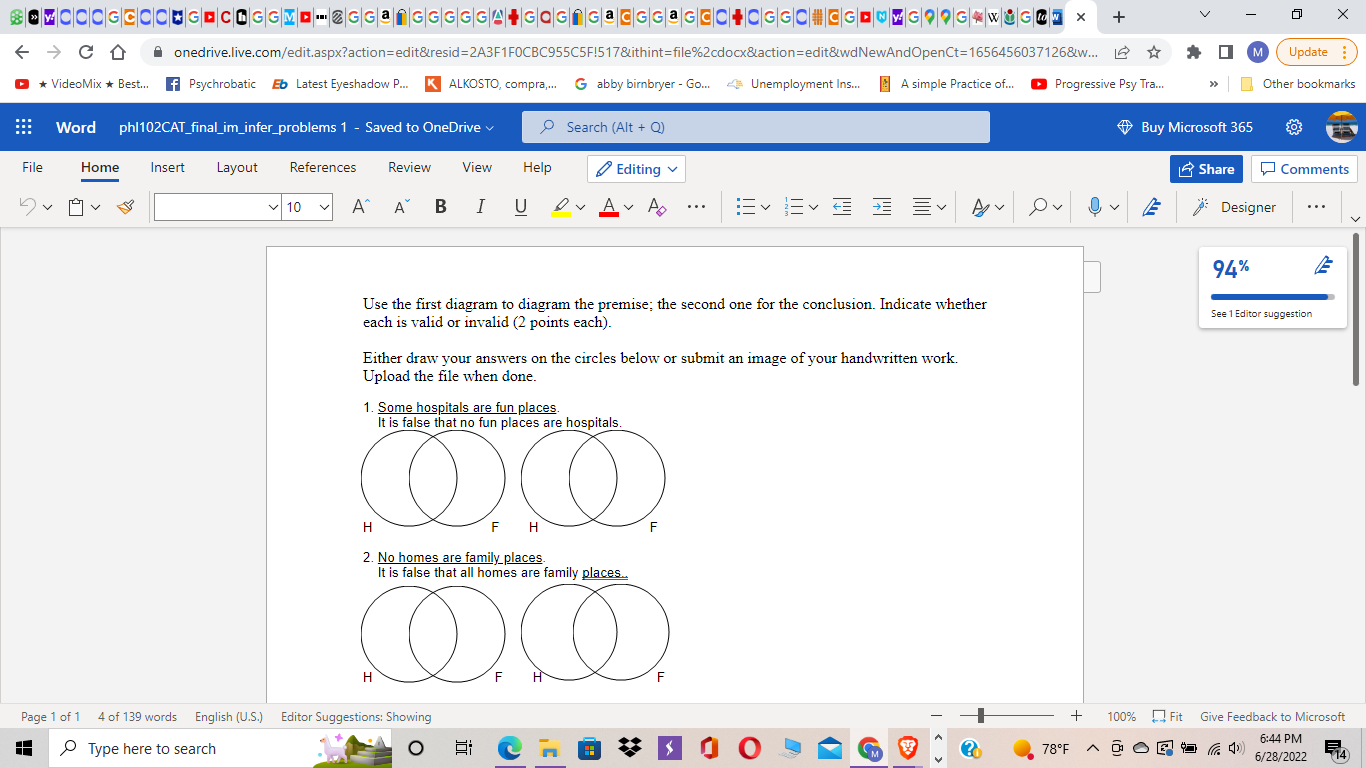Launch Dropbox from the taskbar

coord(630,748)
